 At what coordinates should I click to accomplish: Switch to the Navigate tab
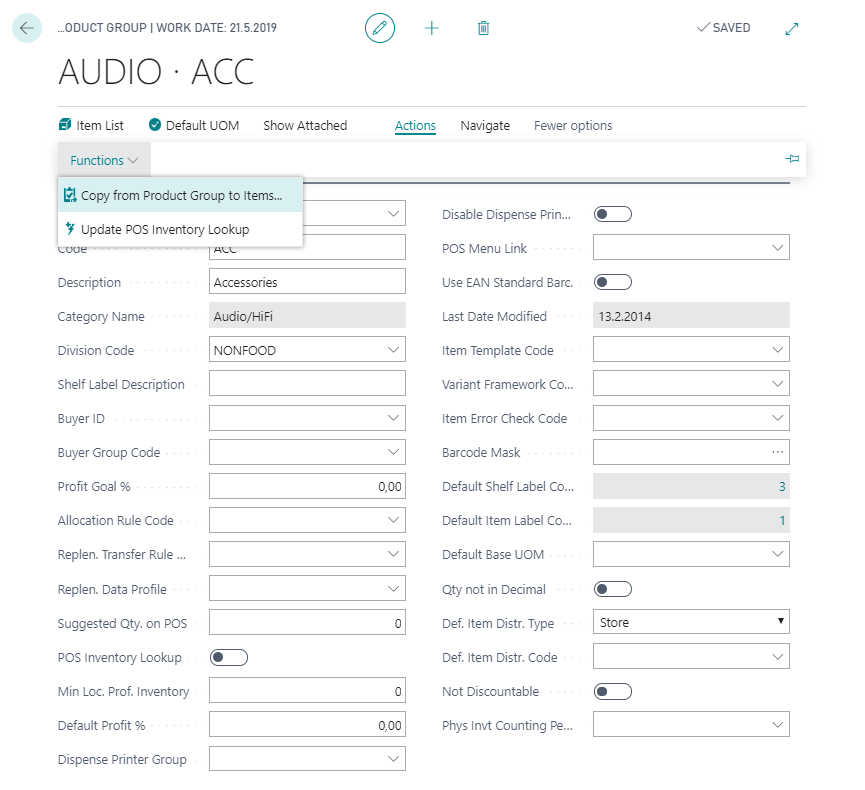click(x=485, y=125)
